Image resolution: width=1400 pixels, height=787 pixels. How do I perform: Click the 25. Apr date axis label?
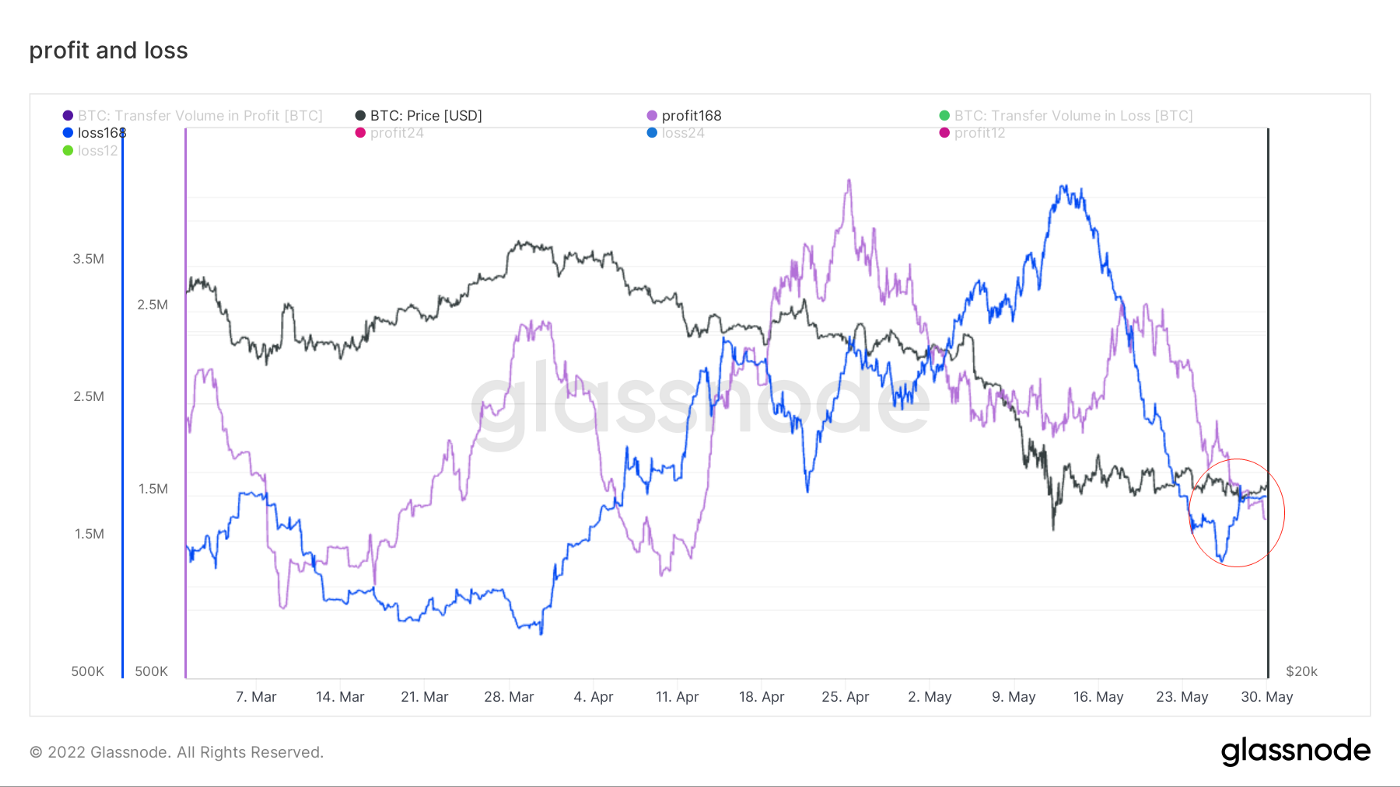point(845,697)
